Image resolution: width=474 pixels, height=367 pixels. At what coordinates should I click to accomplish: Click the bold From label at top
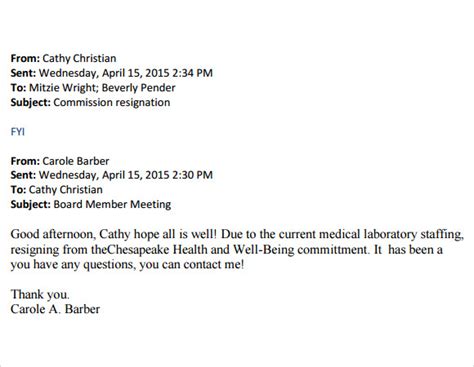click(25, 58)
